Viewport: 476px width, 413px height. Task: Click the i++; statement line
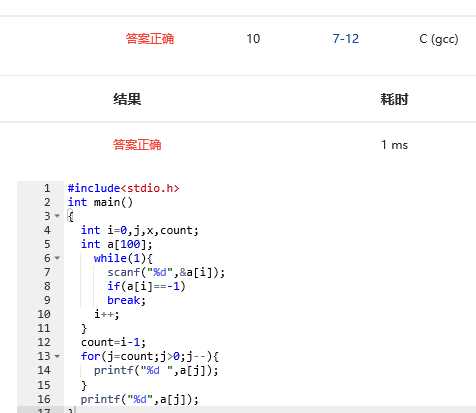click(107, 314)
